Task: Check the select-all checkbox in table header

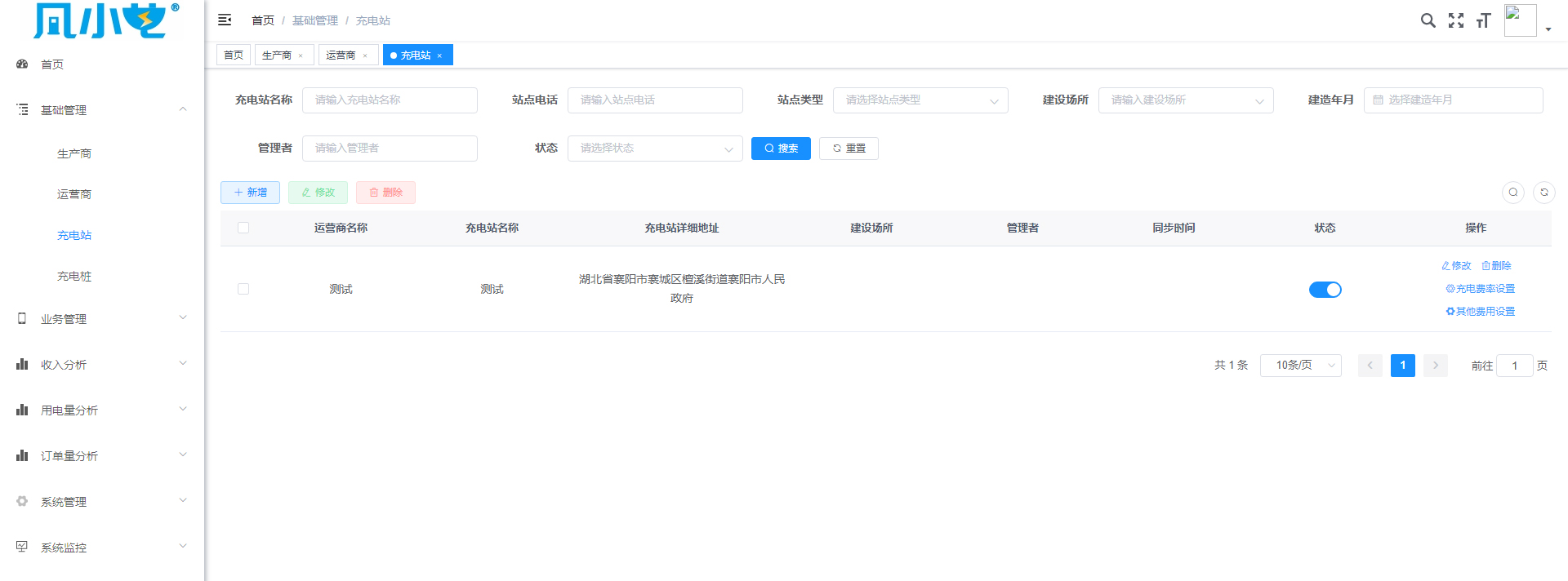Action: [243, 228]
